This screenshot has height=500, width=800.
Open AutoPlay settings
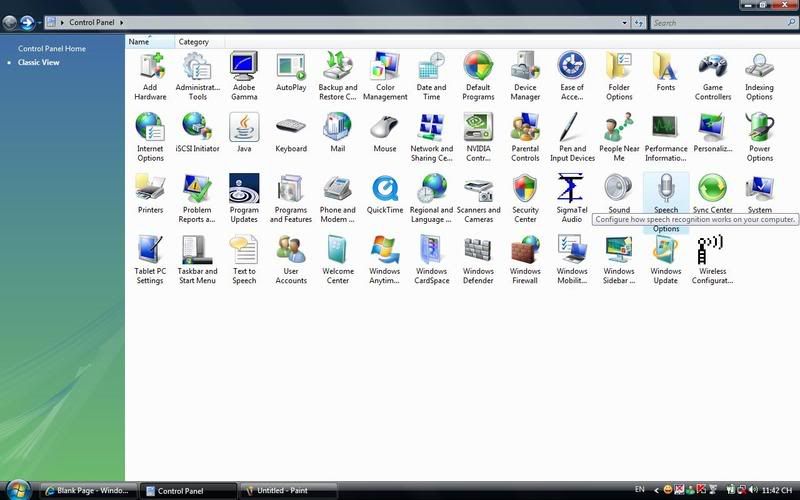point(291,72)
